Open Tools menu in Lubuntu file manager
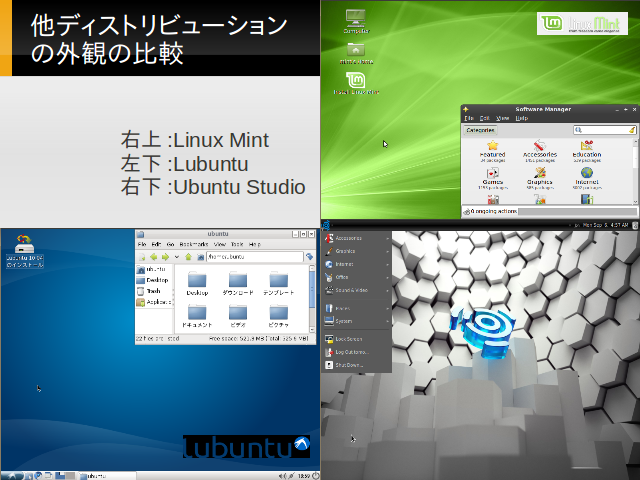 237,244
